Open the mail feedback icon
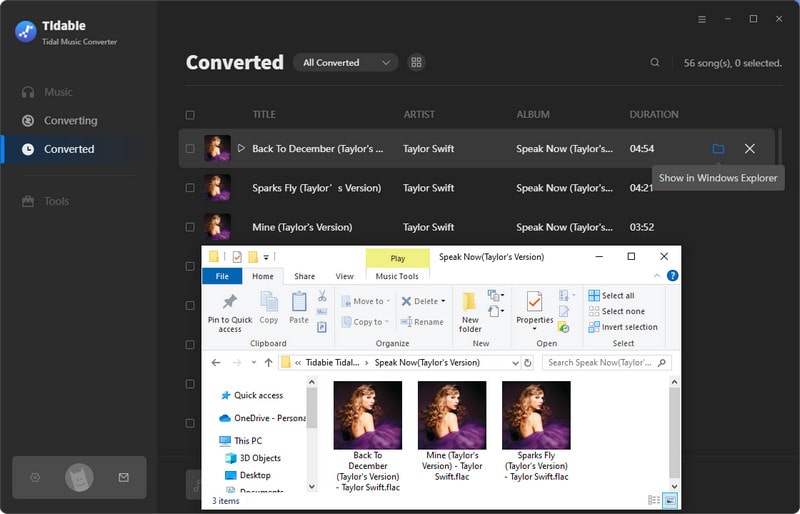 click(123, 477)
